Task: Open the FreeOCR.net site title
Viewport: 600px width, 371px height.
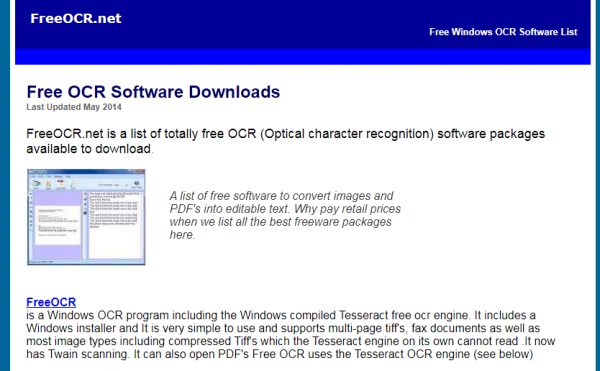Action: (x=76, y=18)
